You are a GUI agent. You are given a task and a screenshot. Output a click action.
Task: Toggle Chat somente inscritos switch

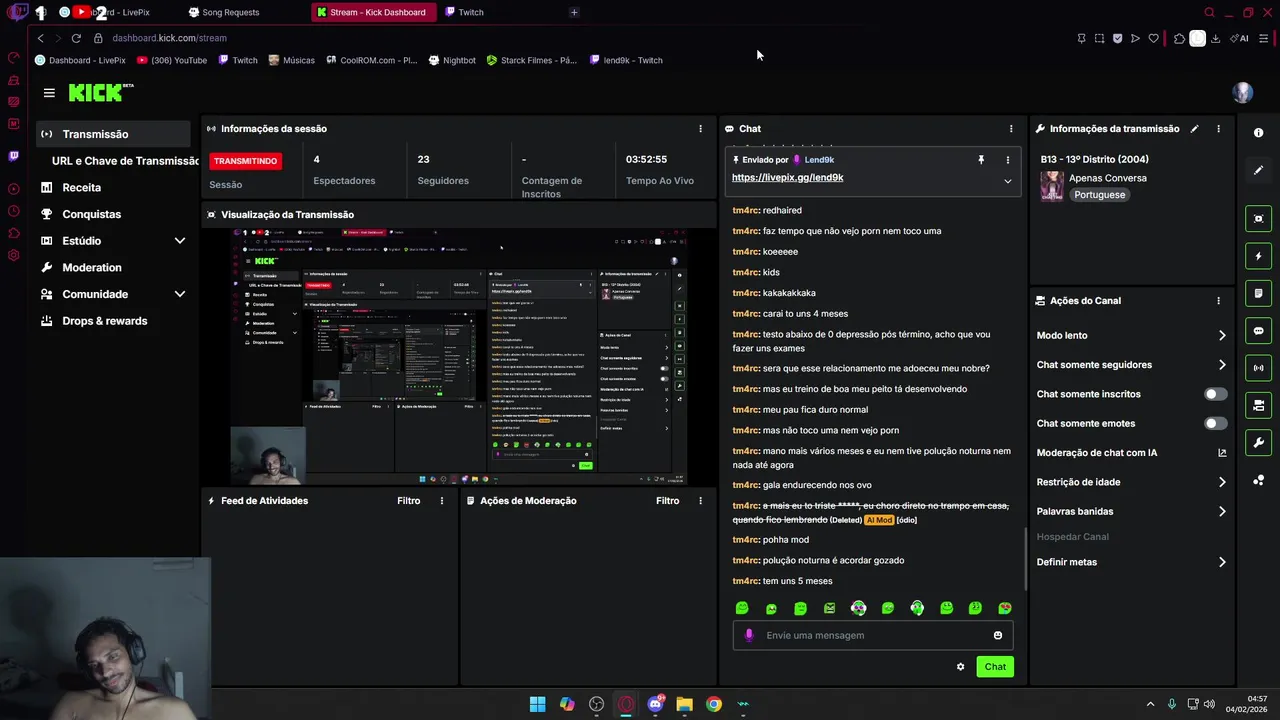pos(1215,394)
